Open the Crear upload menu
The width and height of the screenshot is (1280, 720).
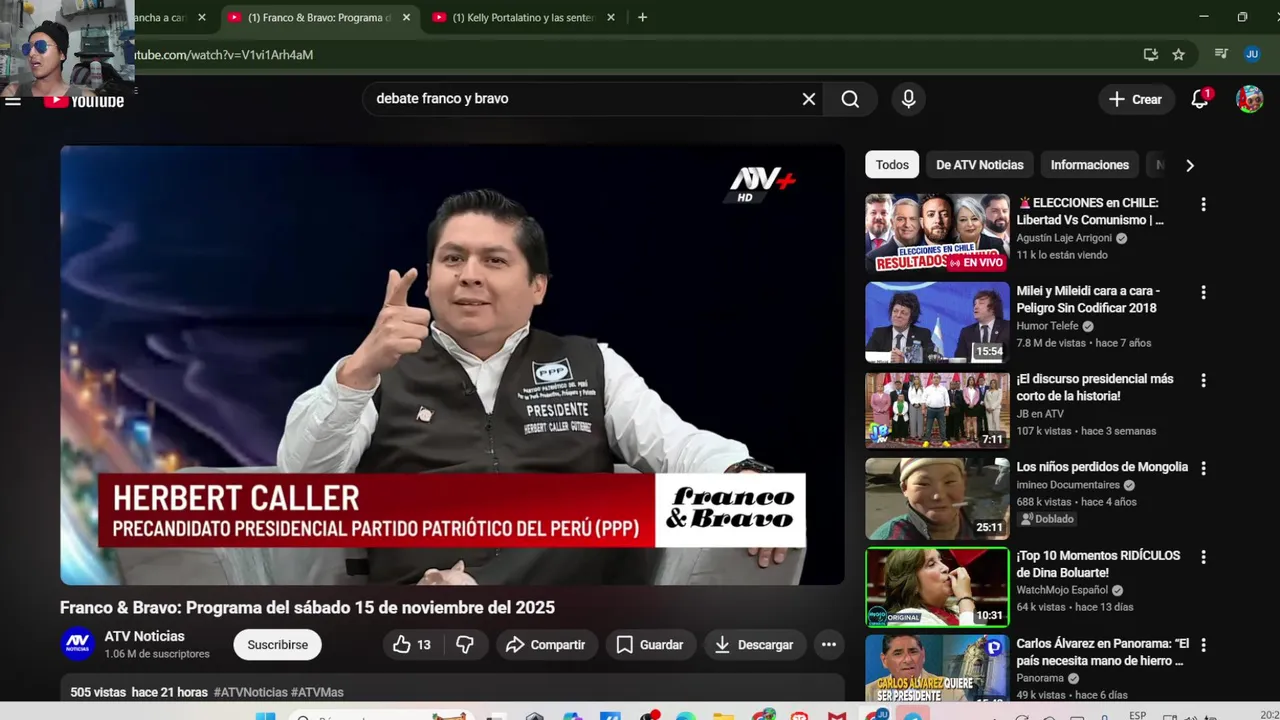point(1136,99)
